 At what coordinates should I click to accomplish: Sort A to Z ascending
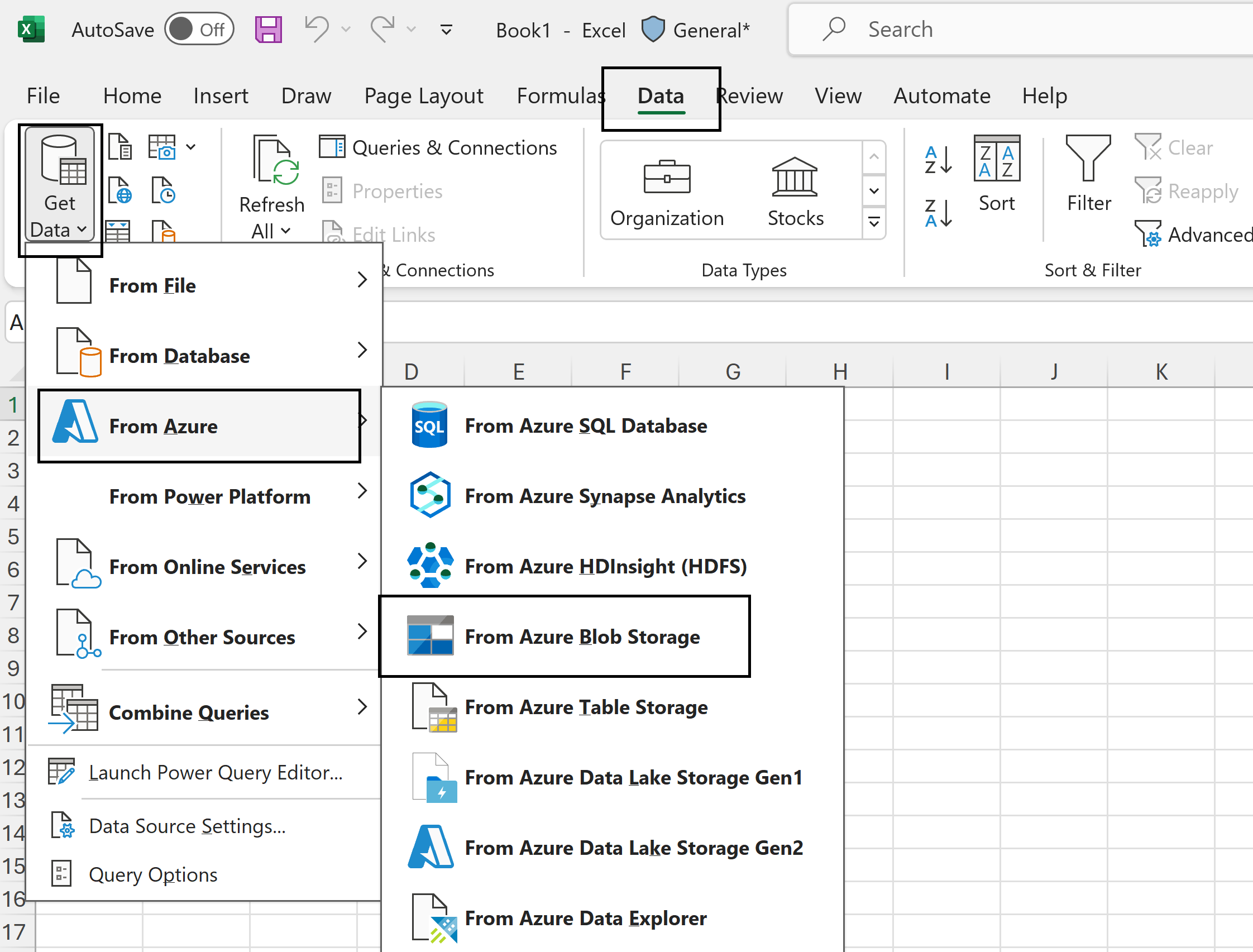939,160
